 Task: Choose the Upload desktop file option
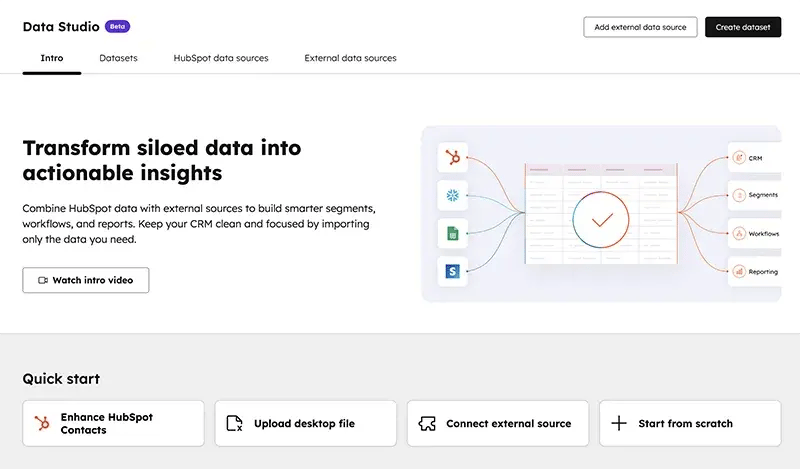pos(305,423)
